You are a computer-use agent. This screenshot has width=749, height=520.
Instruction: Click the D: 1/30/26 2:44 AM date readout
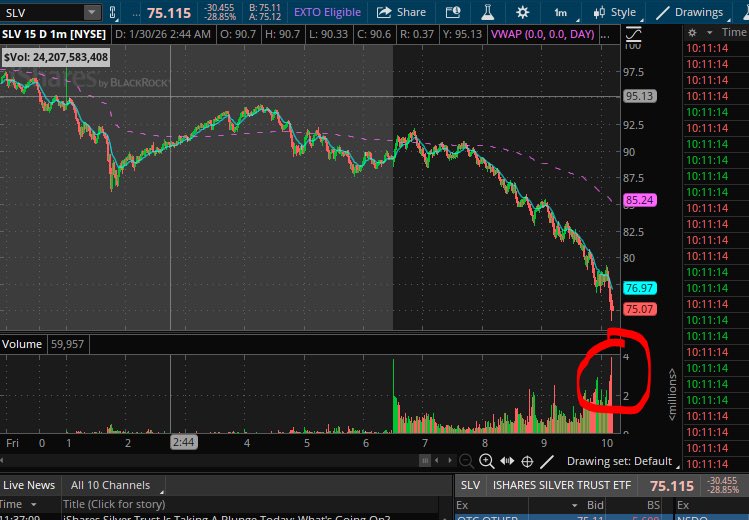point(163,34)
